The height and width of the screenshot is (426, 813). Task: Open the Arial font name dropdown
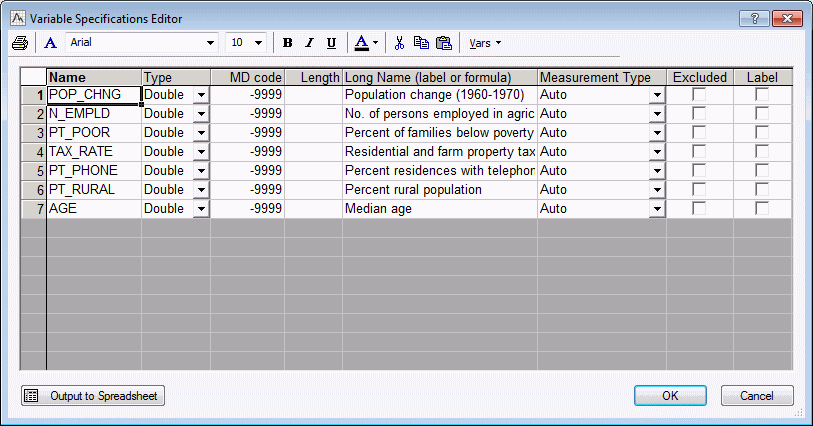coord(210,43)
